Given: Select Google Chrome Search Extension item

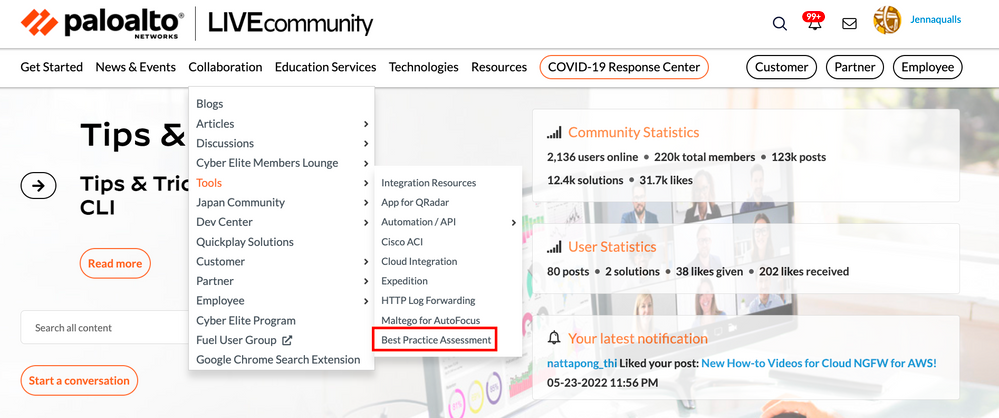Looking at the screenshot, I should tap(278, 360).
